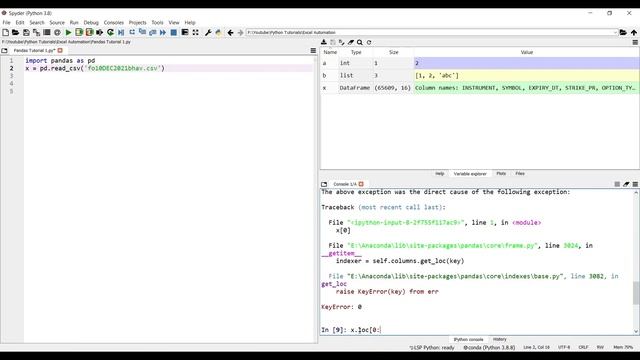Click Import data icon in Variable explorer
Image resolution: width=640 pixels, height=360 pixels.
[x=324, y=42]
